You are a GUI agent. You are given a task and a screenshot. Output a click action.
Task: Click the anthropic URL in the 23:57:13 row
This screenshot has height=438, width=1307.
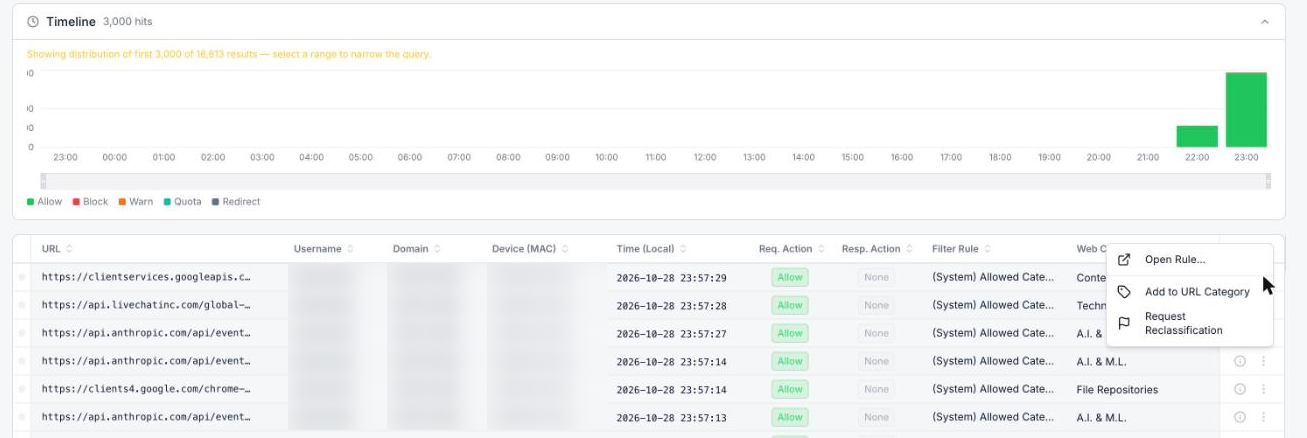pos(146,417)
